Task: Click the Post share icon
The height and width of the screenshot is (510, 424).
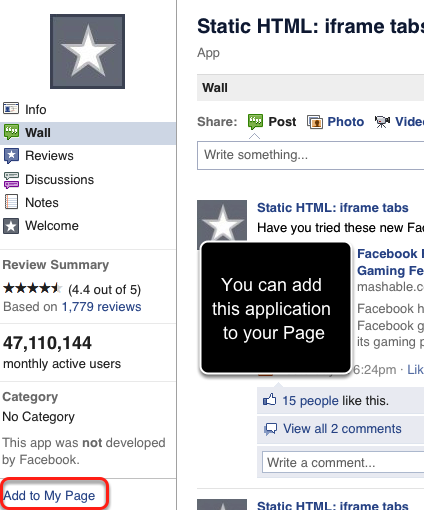Action: click(255, 121)
